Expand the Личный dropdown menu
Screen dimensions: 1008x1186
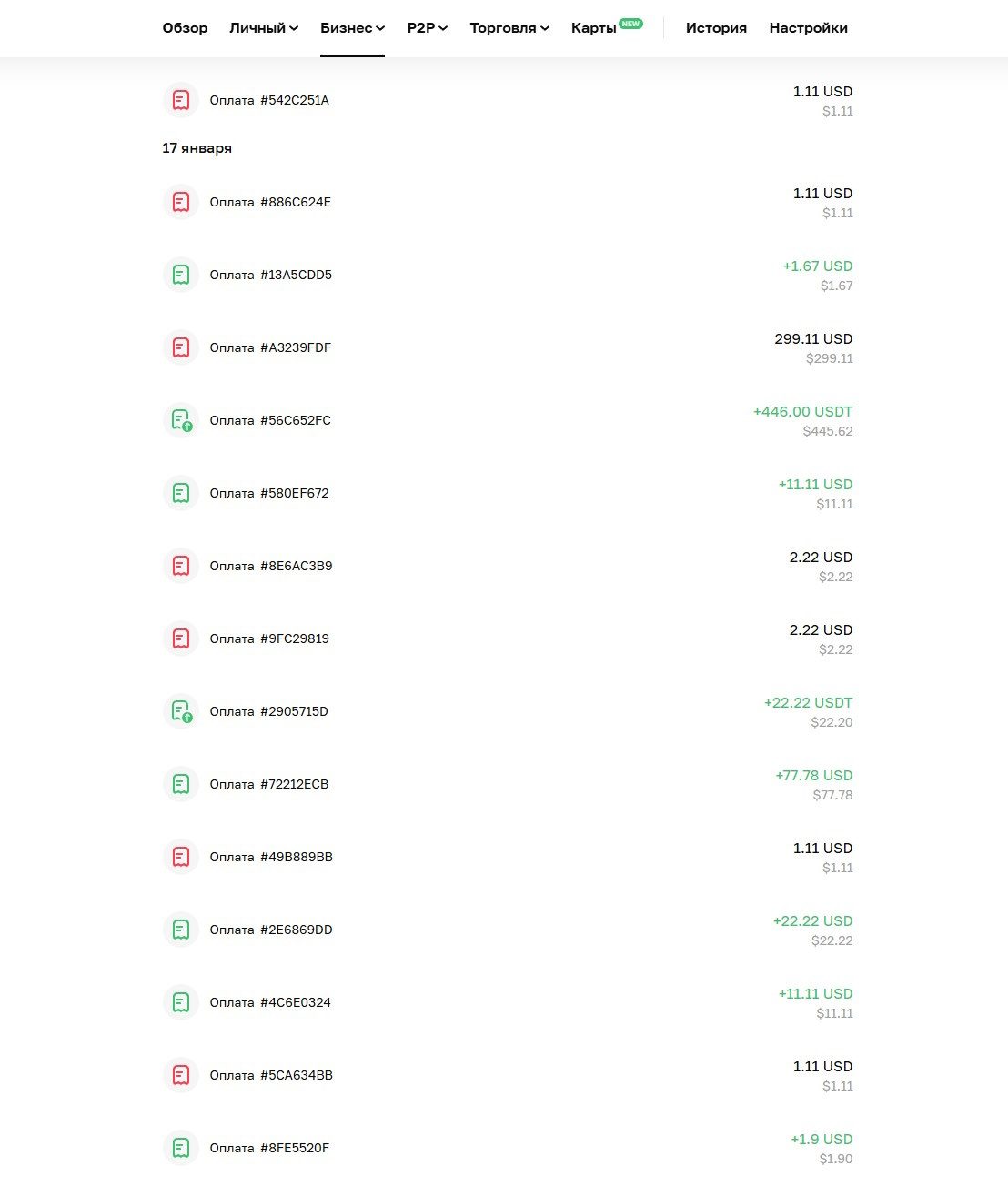click(x=264, y=28)
